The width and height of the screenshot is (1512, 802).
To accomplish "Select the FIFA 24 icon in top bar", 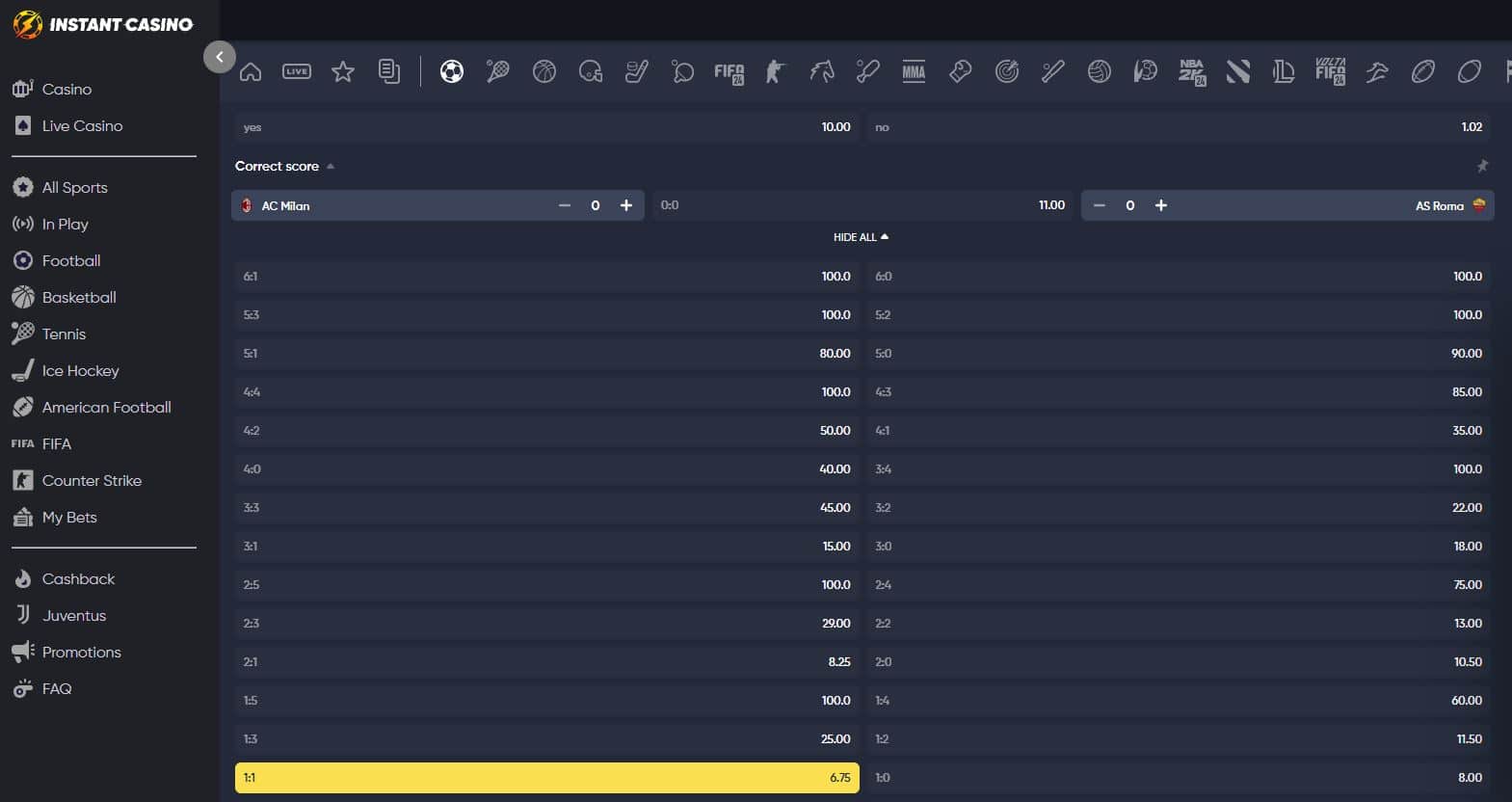I will 729,72.
